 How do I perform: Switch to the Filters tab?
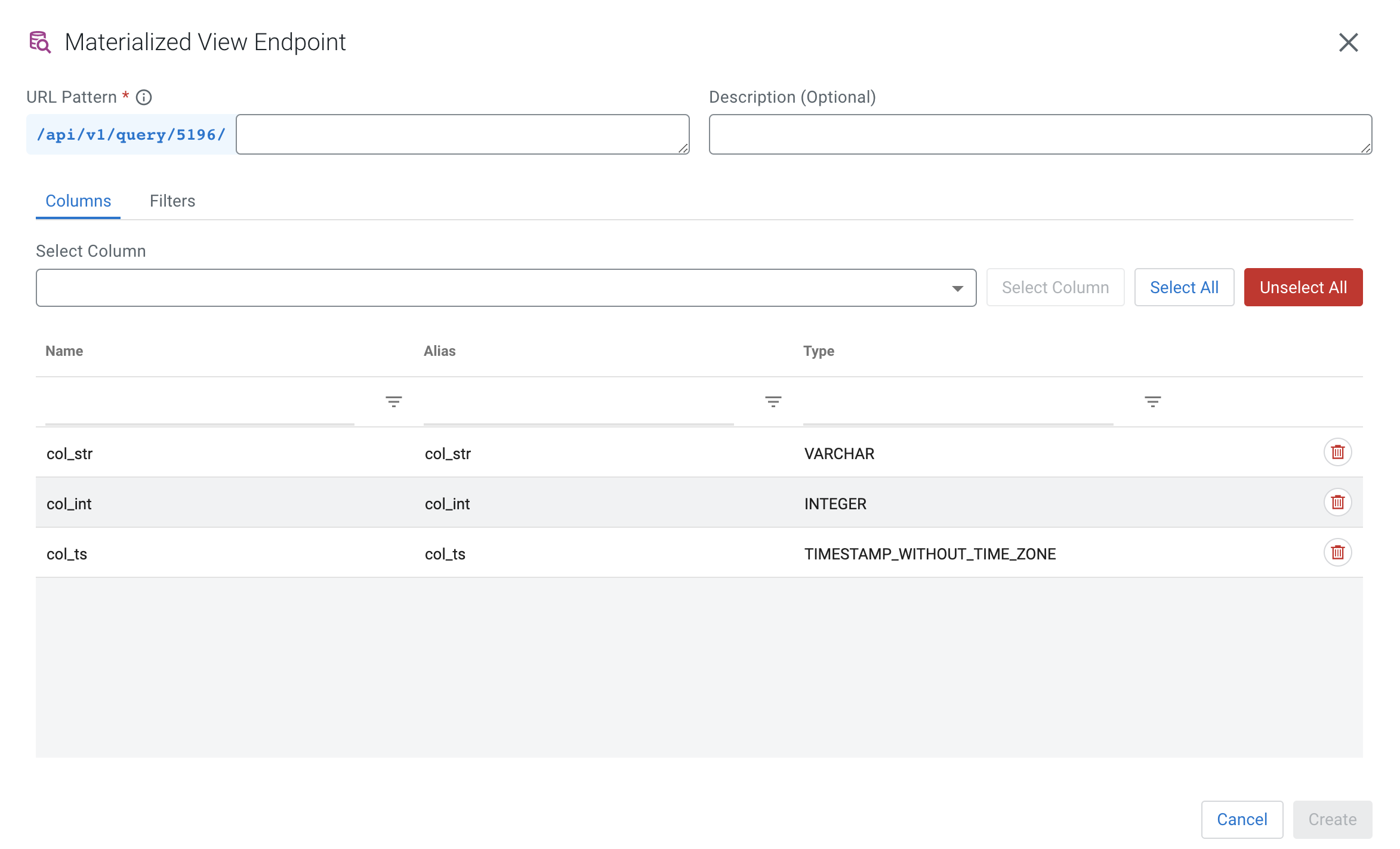click(x=172, y=201)
